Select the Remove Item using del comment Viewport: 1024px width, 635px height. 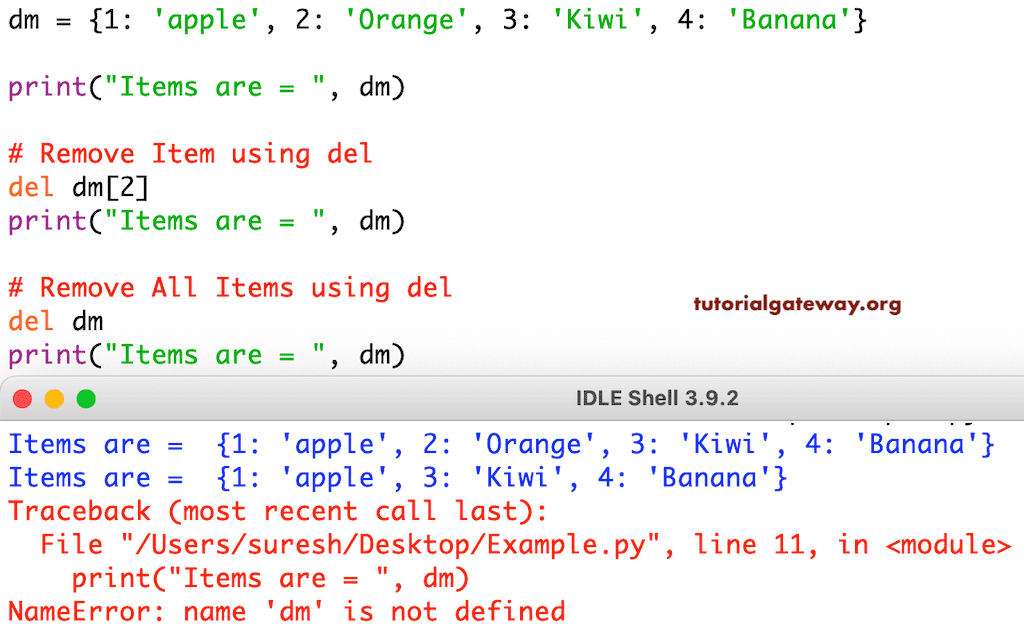190,154
